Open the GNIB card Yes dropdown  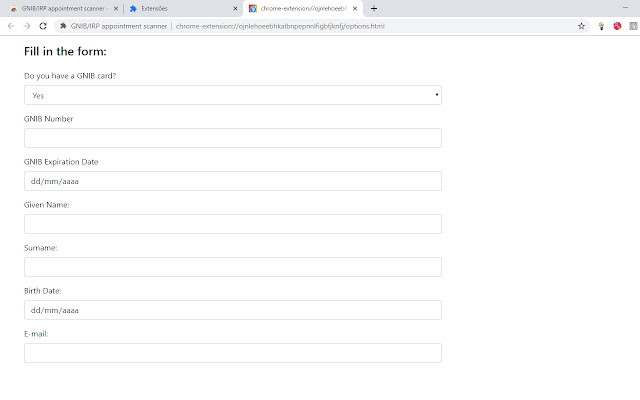233,95
